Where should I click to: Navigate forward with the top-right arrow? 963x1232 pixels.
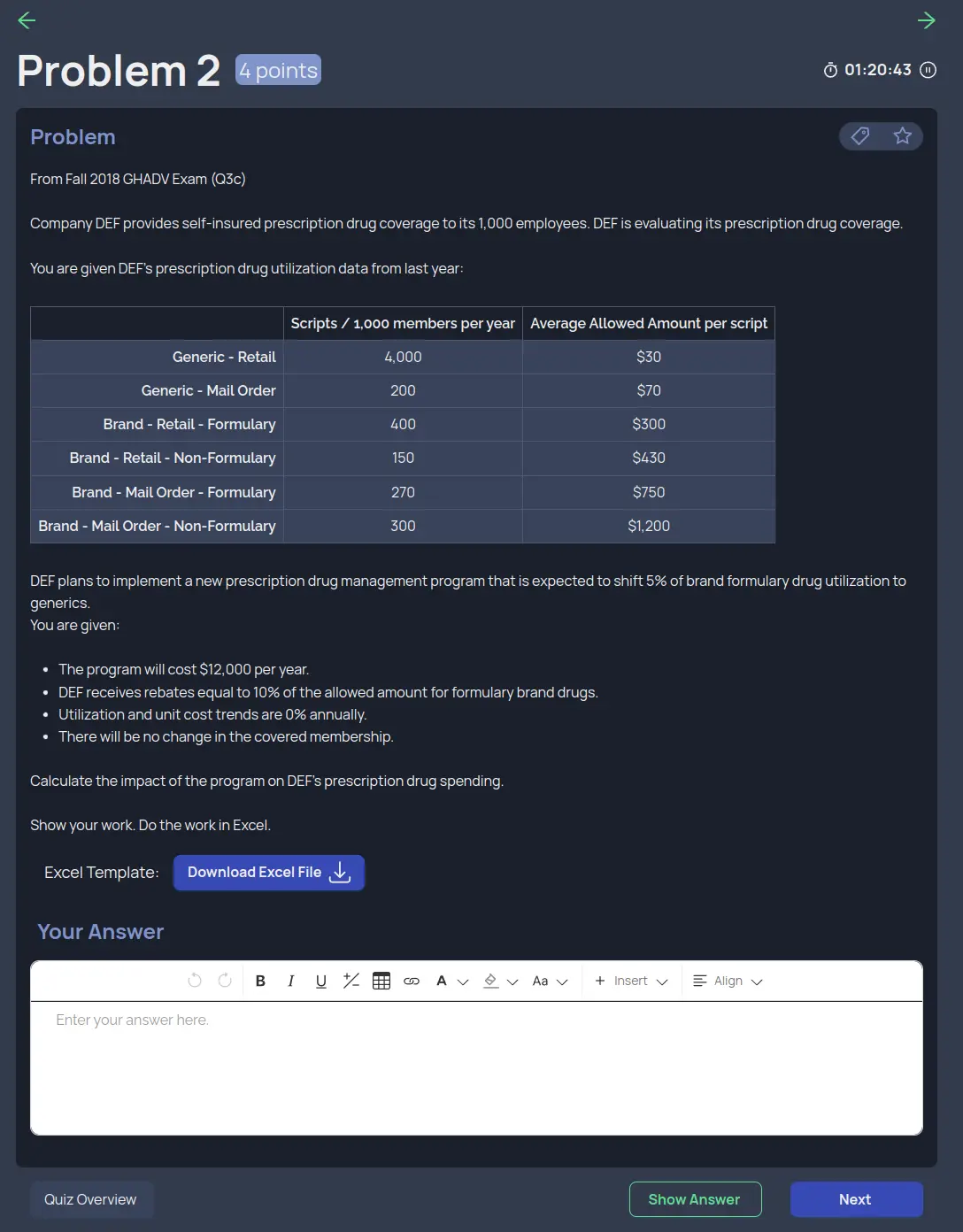point(927,19)
